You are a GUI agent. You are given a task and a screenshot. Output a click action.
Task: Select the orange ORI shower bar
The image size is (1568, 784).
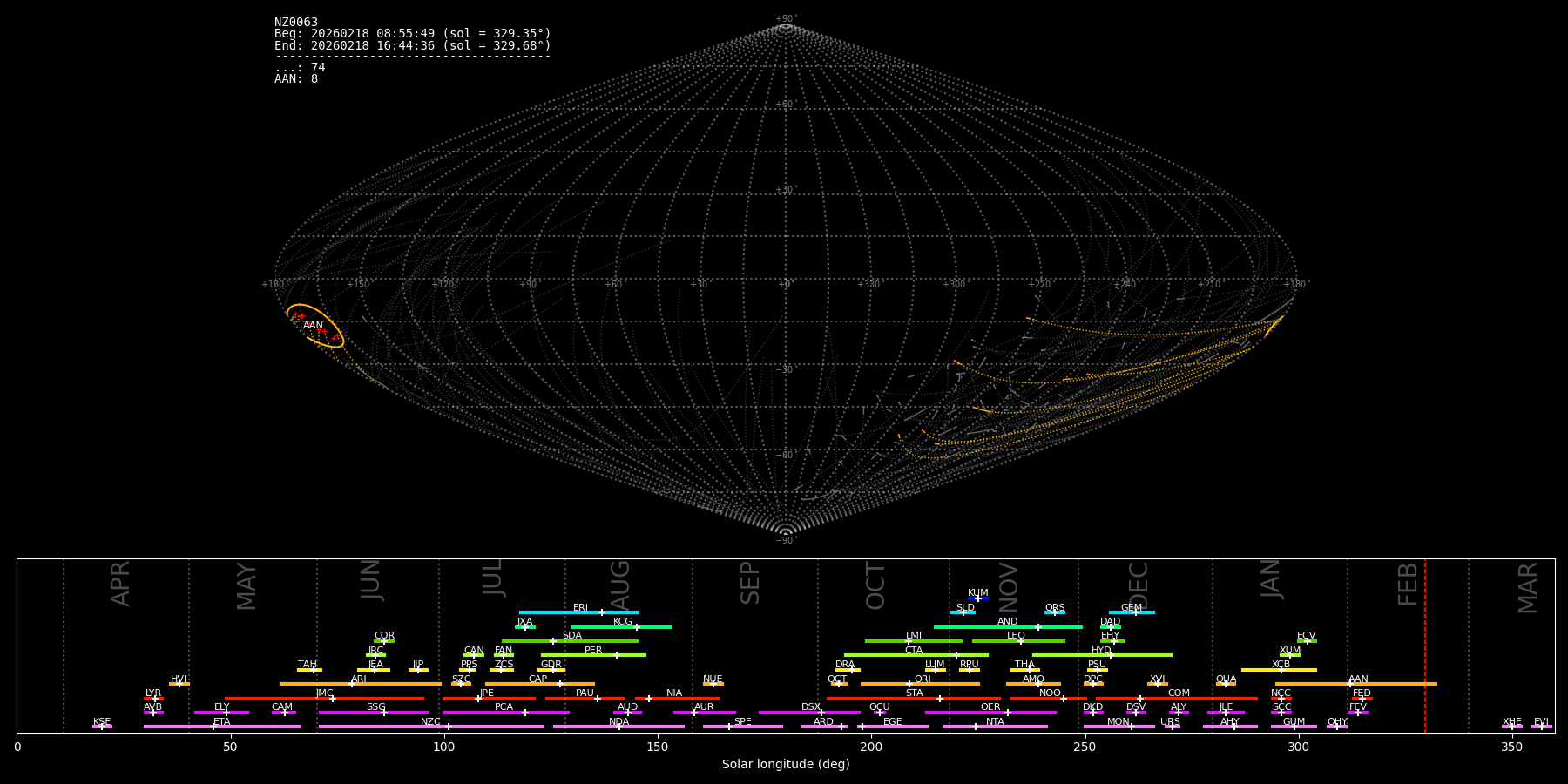click(x=920, y=684)
